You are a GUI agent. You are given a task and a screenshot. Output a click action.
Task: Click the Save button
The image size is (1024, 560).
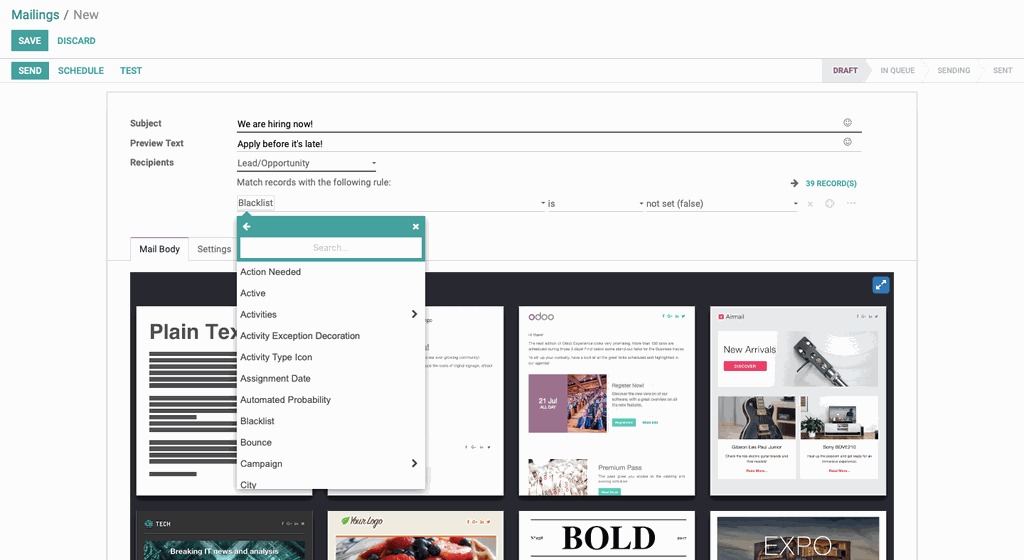tap(29, 40)
